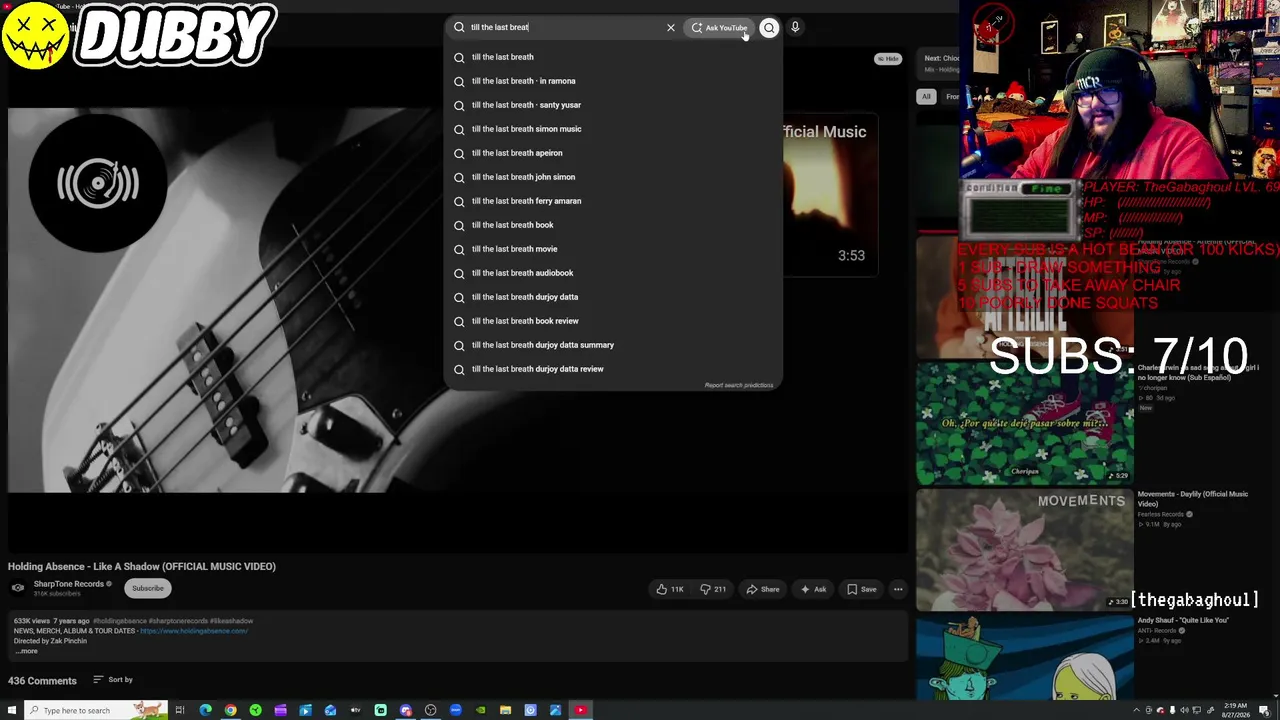Screen dimensions: 1280x720
Task: Dislike the video (211 thumbs down)
Action: [x=713, y=589]
